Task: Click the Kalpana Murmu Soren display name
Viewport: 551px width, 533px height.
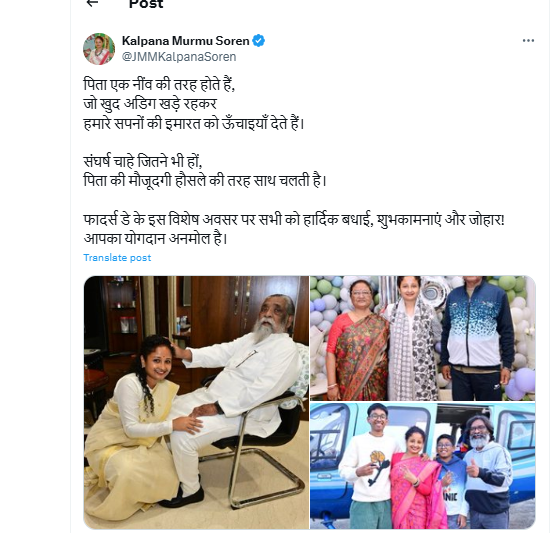Action: coord(186,41)
